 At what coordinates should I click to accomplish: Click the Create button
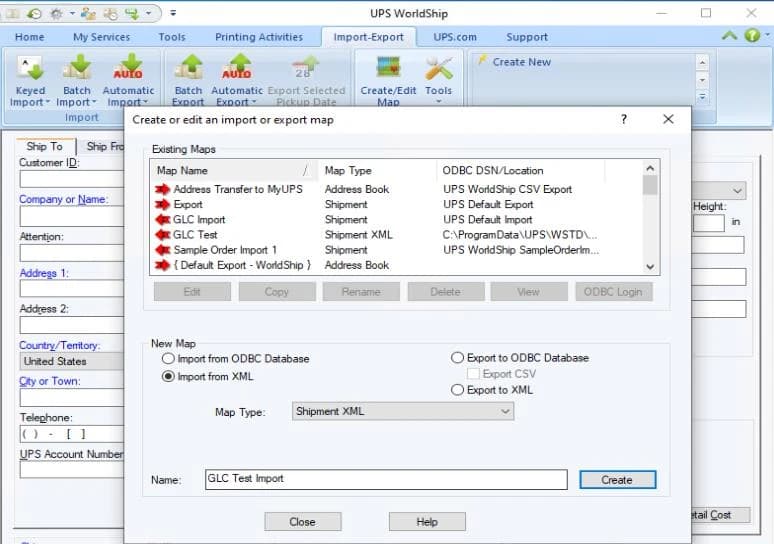617,480
